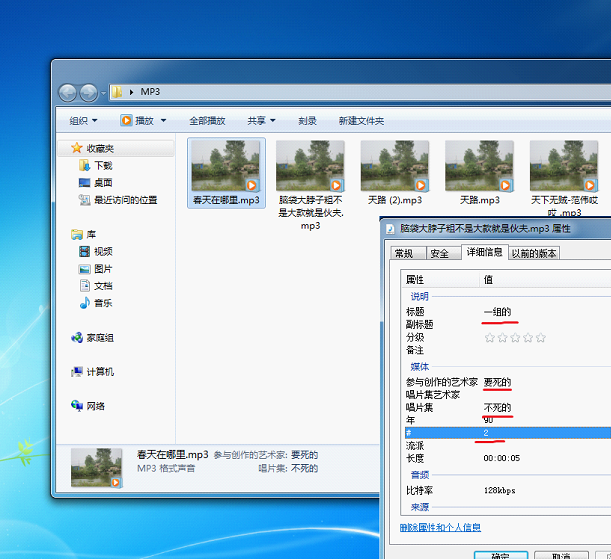Screen dimensions: 611x560
Task: Click the folder icon in the address bar
Action: [x=117, y=92]
